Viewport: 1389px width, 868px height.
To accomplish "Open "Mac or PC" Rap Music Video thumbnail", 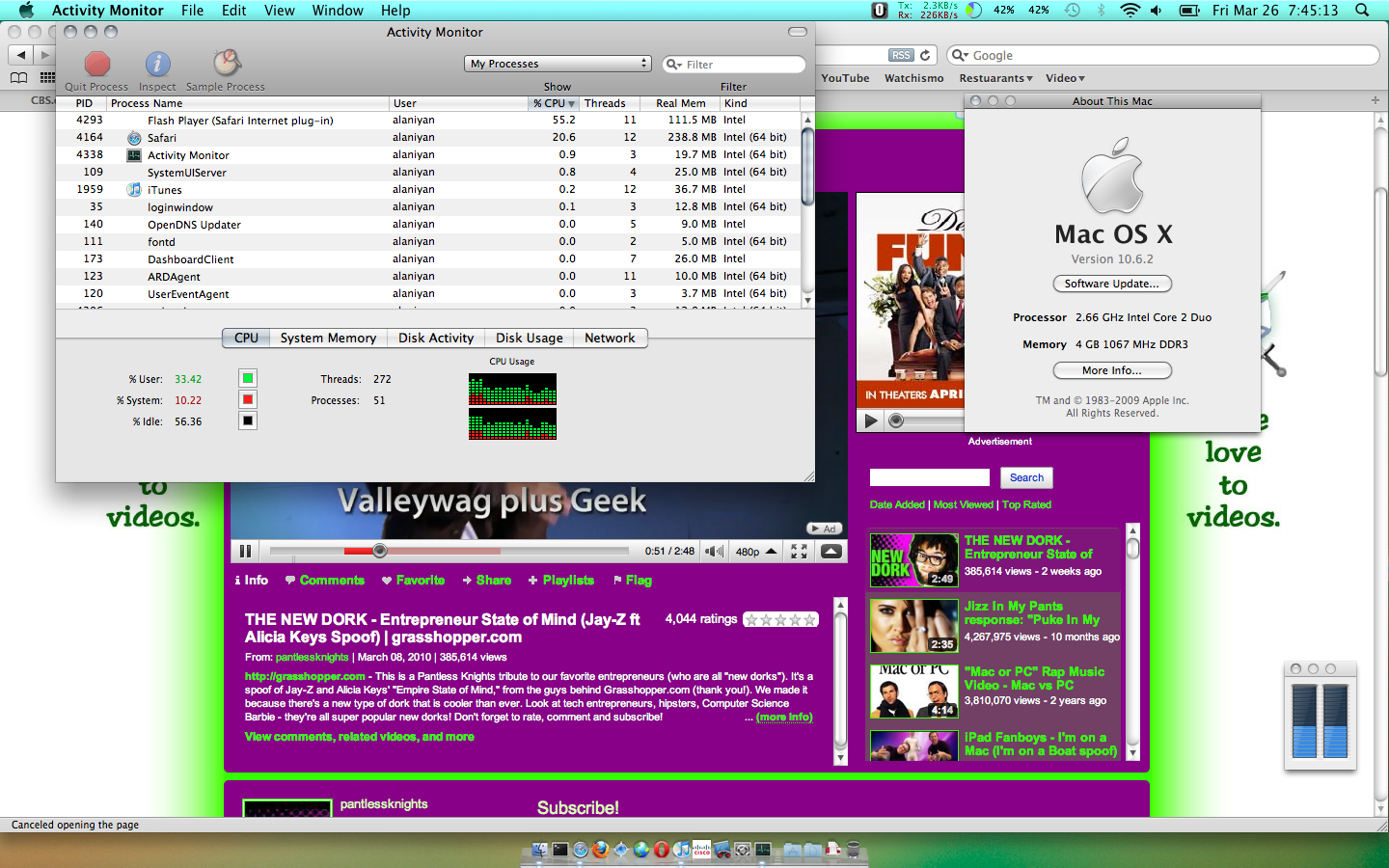I will 913,691.
